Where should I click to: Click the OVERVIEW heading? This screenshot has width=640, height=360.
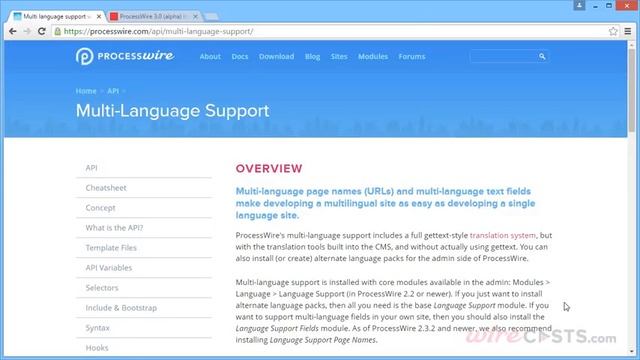(x=269, y=169)
